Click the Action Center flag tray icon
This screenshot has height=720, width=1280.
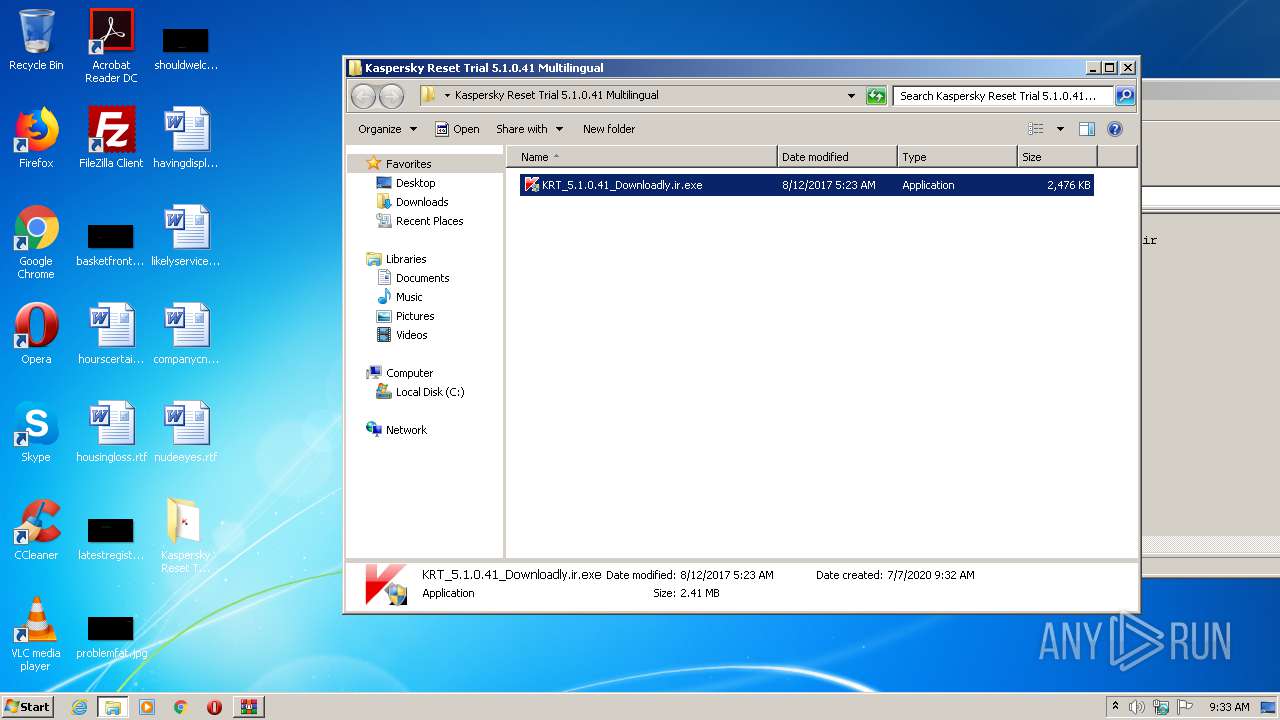(x=1185, y=707)
